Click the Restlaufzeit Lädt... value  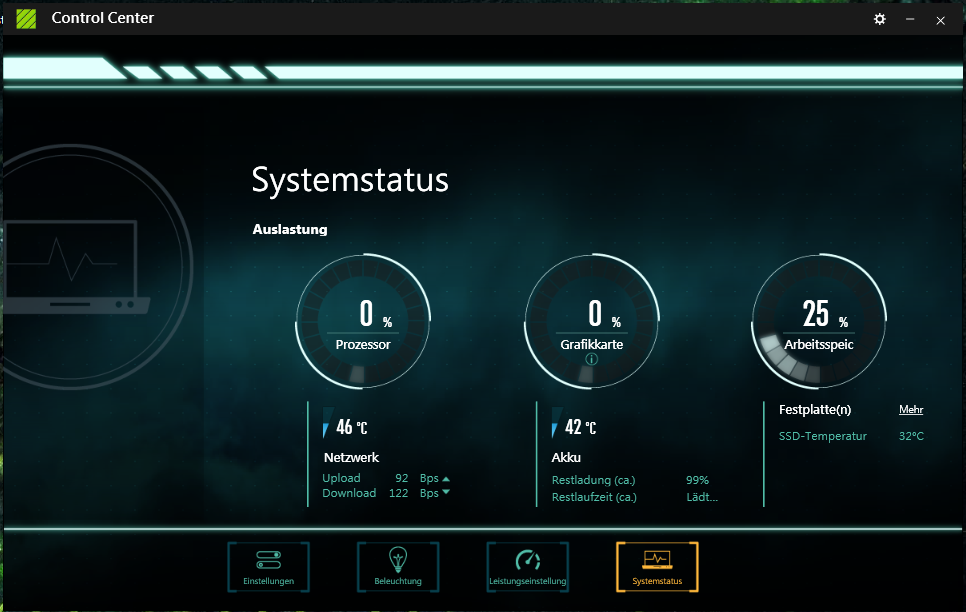702,497
